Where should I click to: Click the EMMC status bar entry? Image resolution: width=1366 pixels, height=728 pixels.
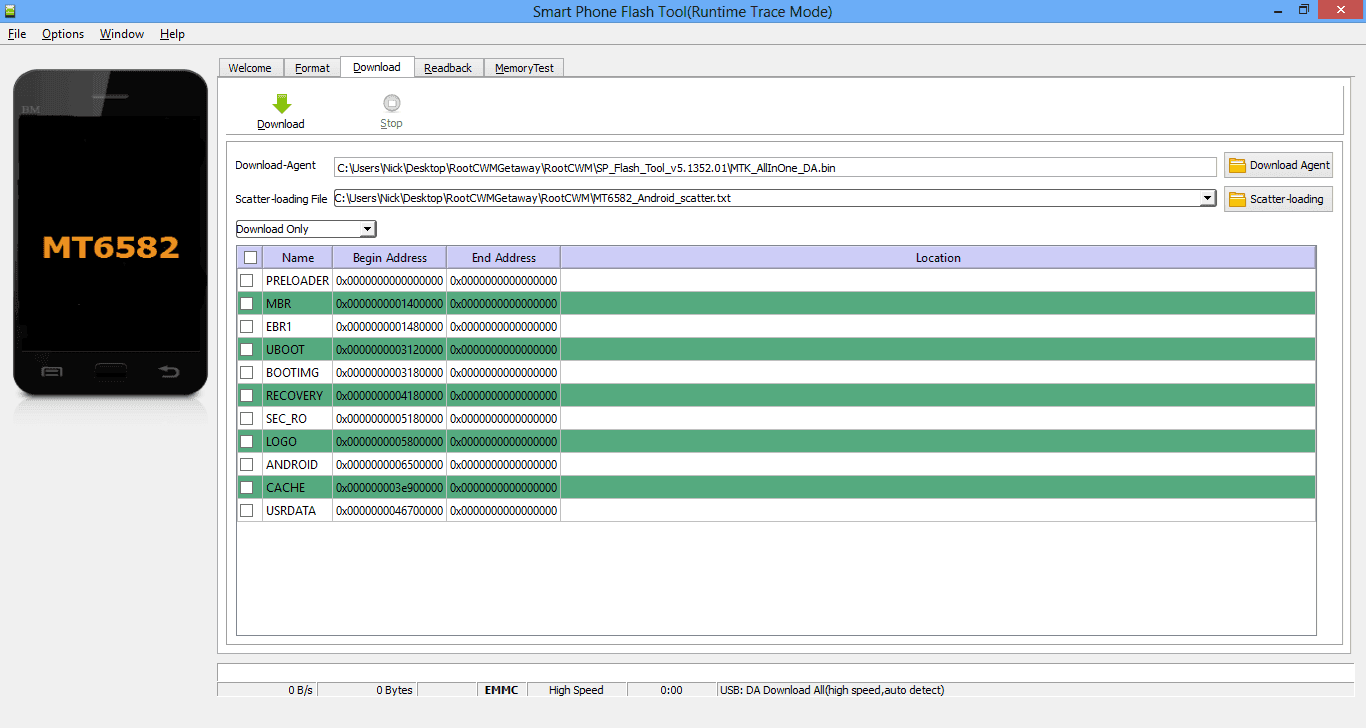501,690
